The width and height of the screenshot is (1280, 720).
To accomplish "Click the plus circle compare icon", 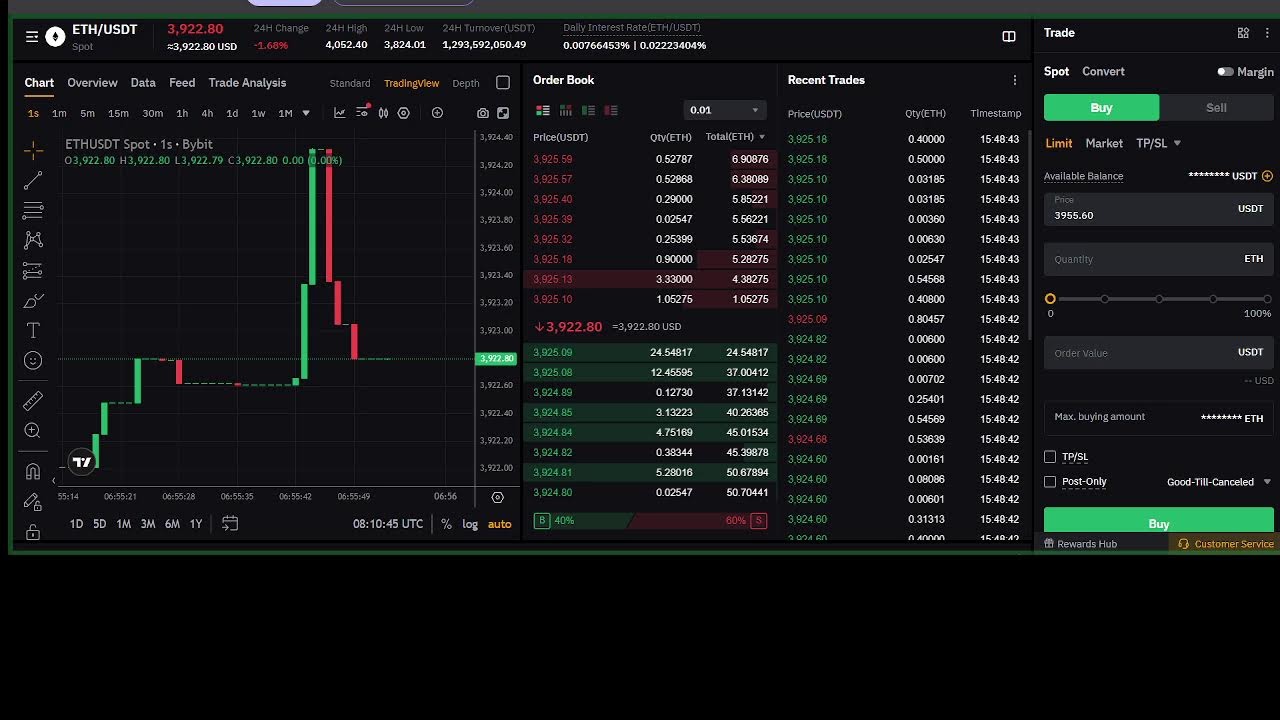I will (437, 113).
